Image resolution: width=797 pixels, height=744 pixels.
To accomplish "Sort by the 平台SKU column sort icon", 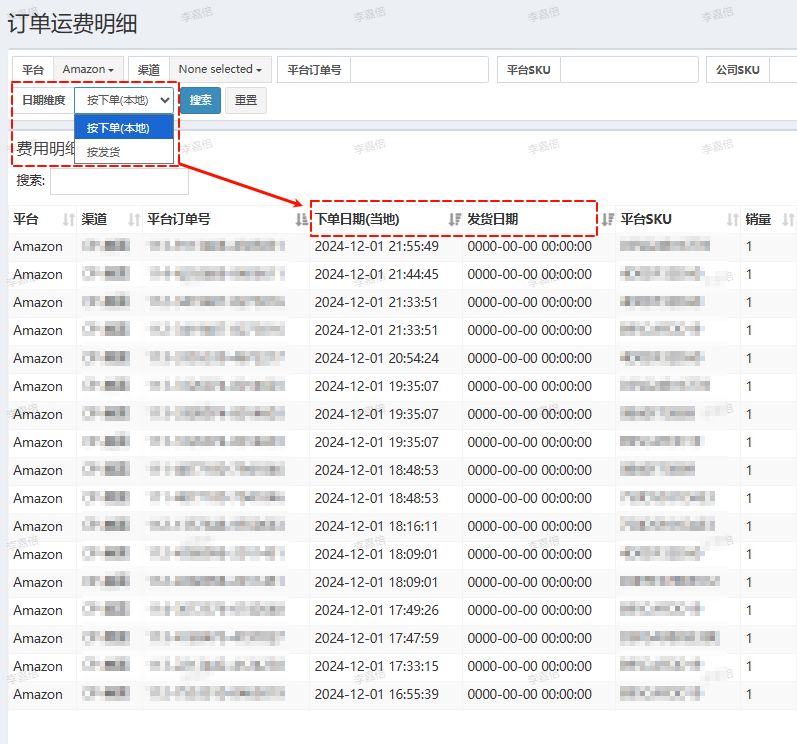I will [x=732, y=220].
